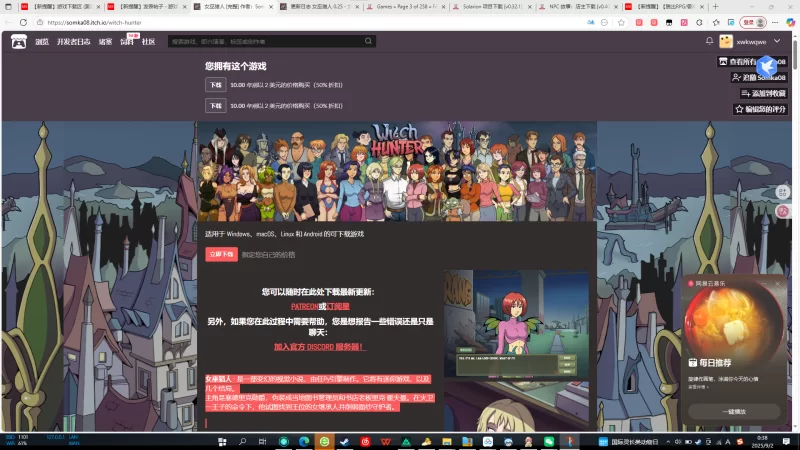Switch to the 发表帖子 tab
This screenshot has width=800, height=450.
[x=148, y=7]
